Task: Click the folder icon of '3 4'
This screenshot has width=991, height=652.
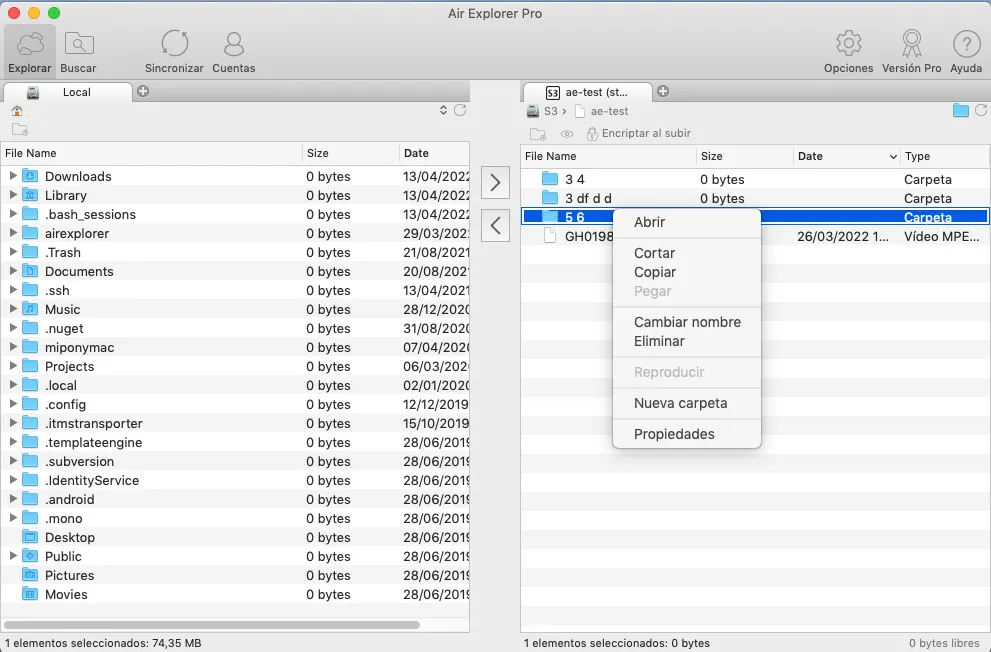Action: 550,179
